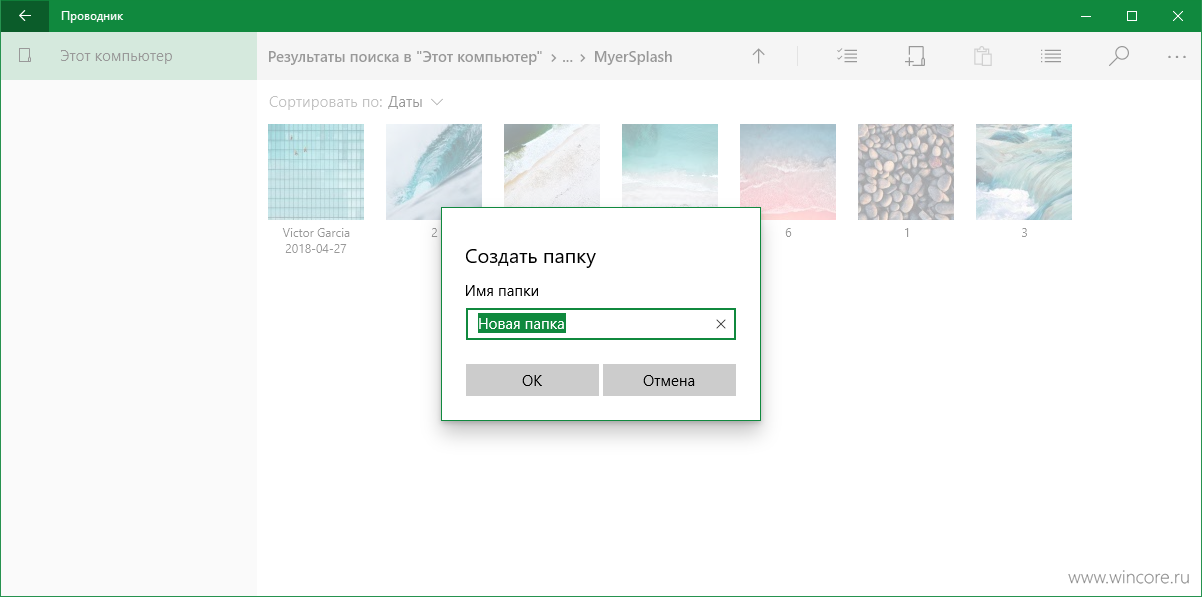Click breadcrumb 'Результаты поиска в "Этот компьютер"'

pyautogui.click(x=405, y=57)
